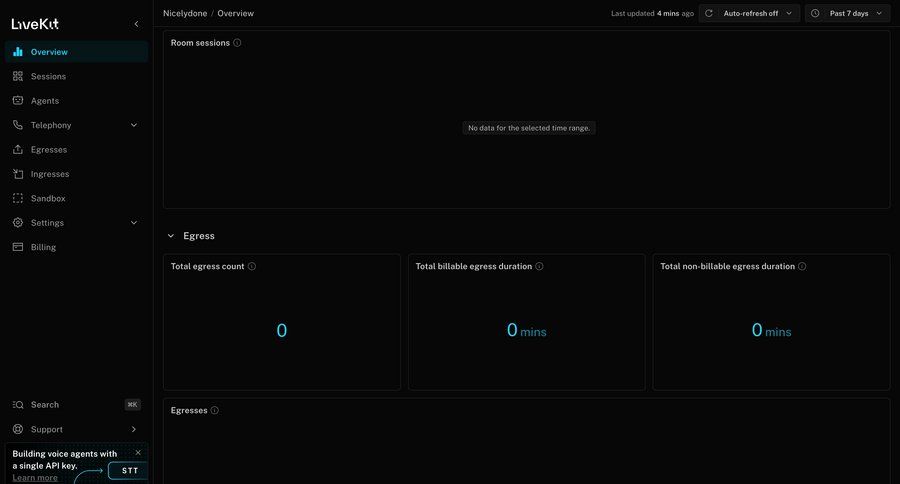Click the ⌘K shortcut badge
This screenshot has width=900, height=484.
coord(133,405)
